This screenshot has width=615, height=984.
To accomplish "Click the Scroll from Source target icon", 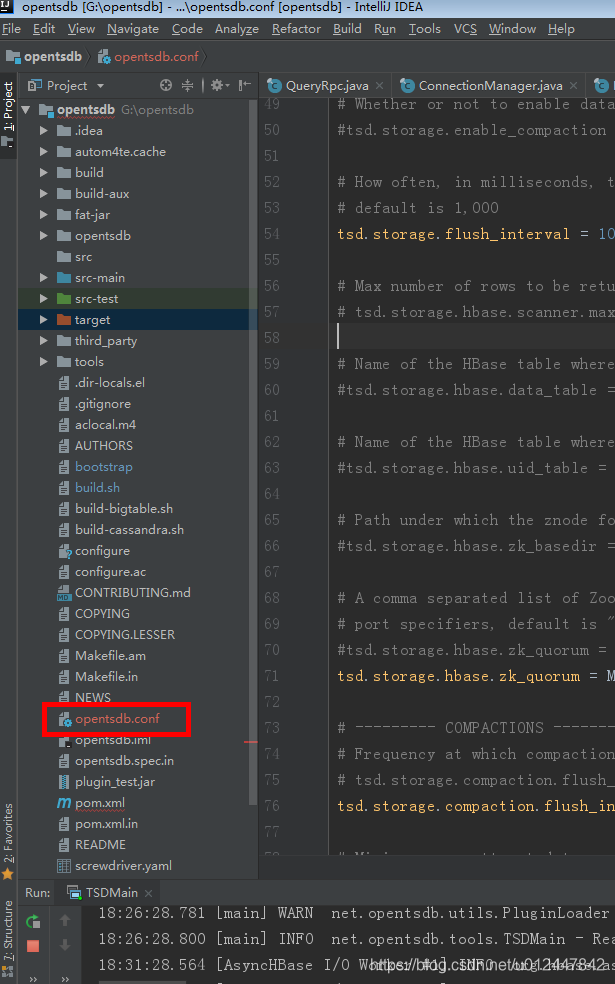I will (x=166, y=85).
